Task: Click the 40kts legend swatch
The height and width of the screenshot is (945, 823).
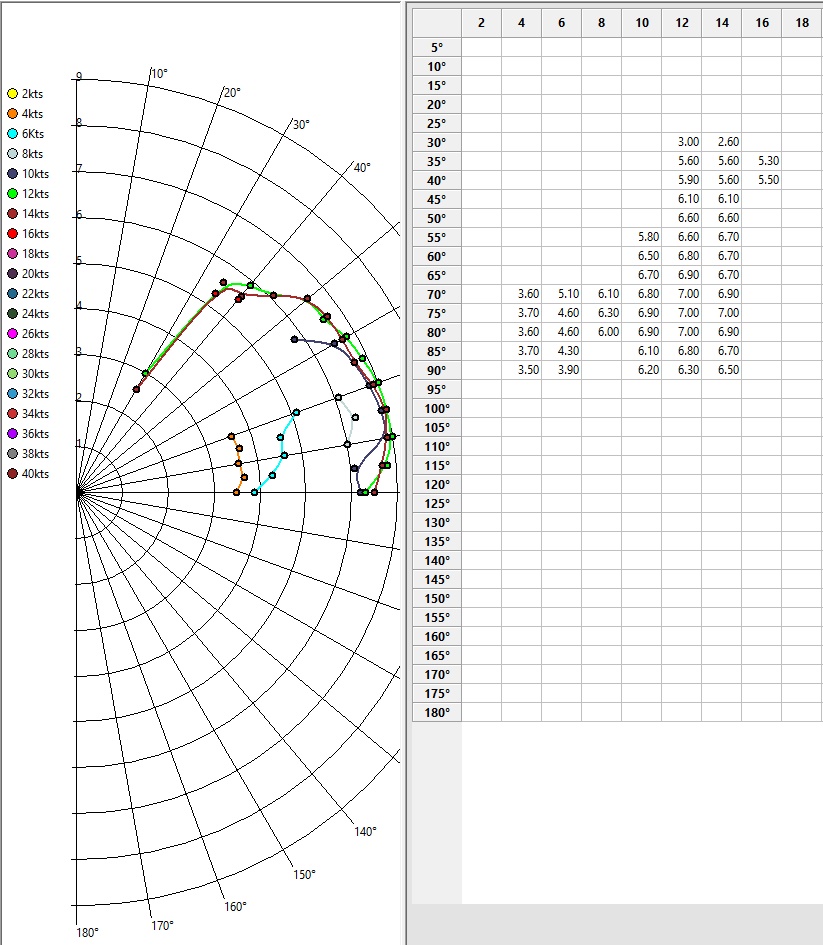Action: [12, 473]
